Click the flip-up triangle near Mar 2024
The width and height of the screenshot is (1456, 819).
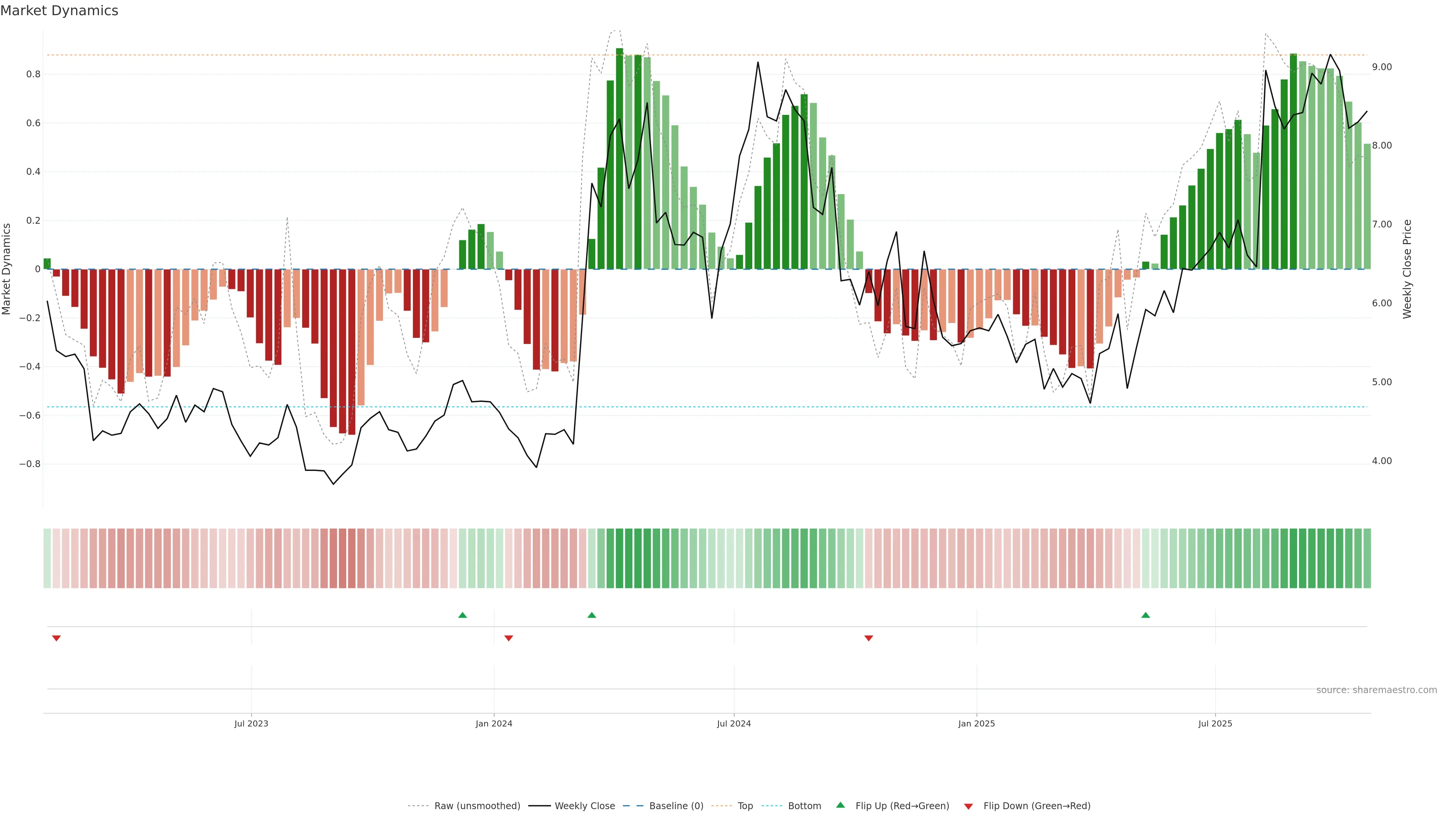point(592,615)
